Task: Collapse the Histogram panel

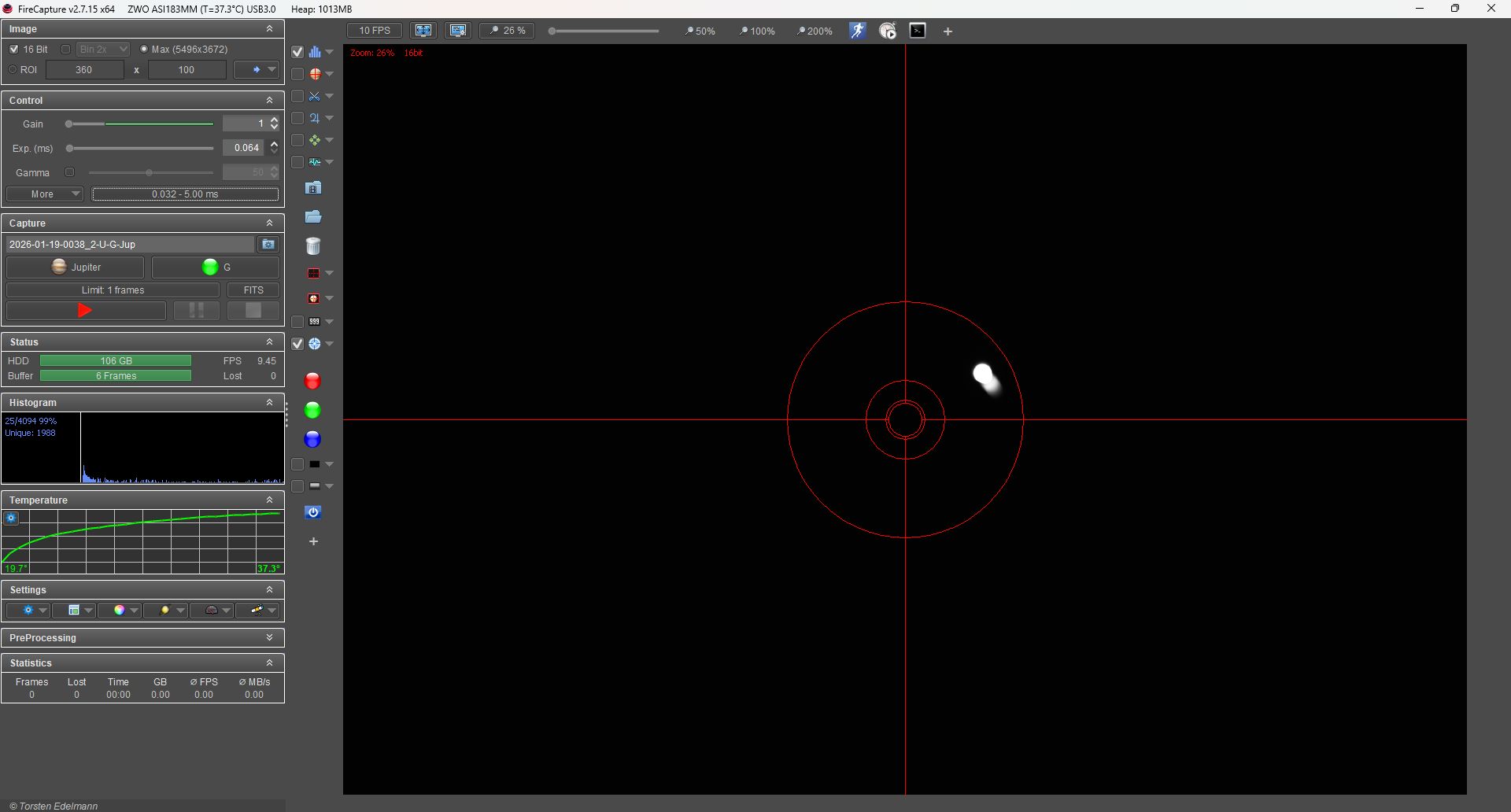Action: click(269, 402)
